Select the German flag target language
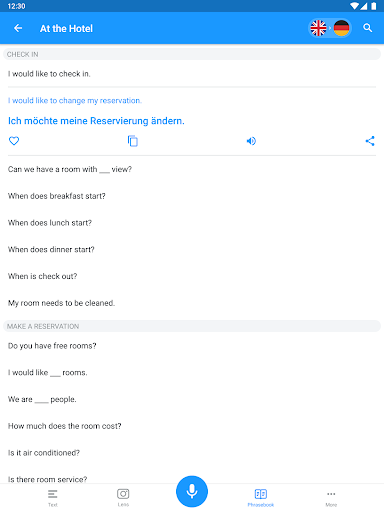Image resolution: width=384 pixels, height=512 pixels. click(341, 28)
